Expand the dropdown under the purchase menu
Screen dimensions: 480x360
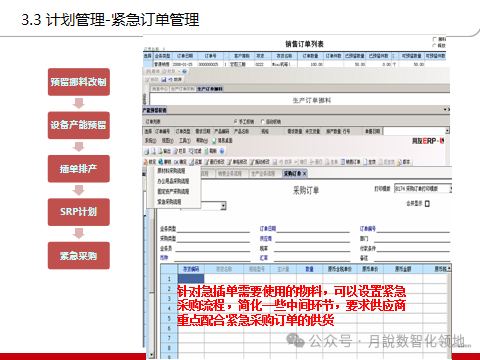pyautogui.click(x=223, y=206)
